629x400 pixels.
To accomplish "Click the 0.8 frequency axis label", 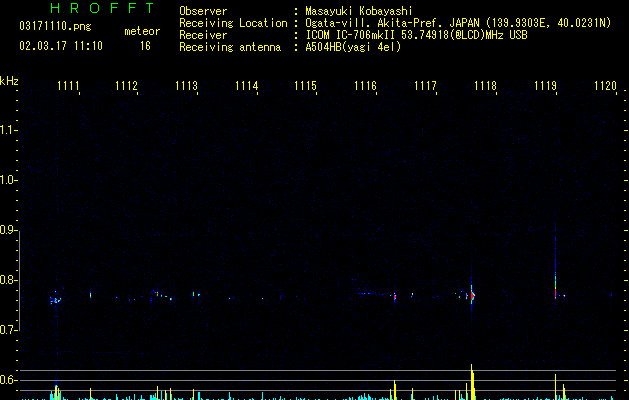I will pos(8,280).
